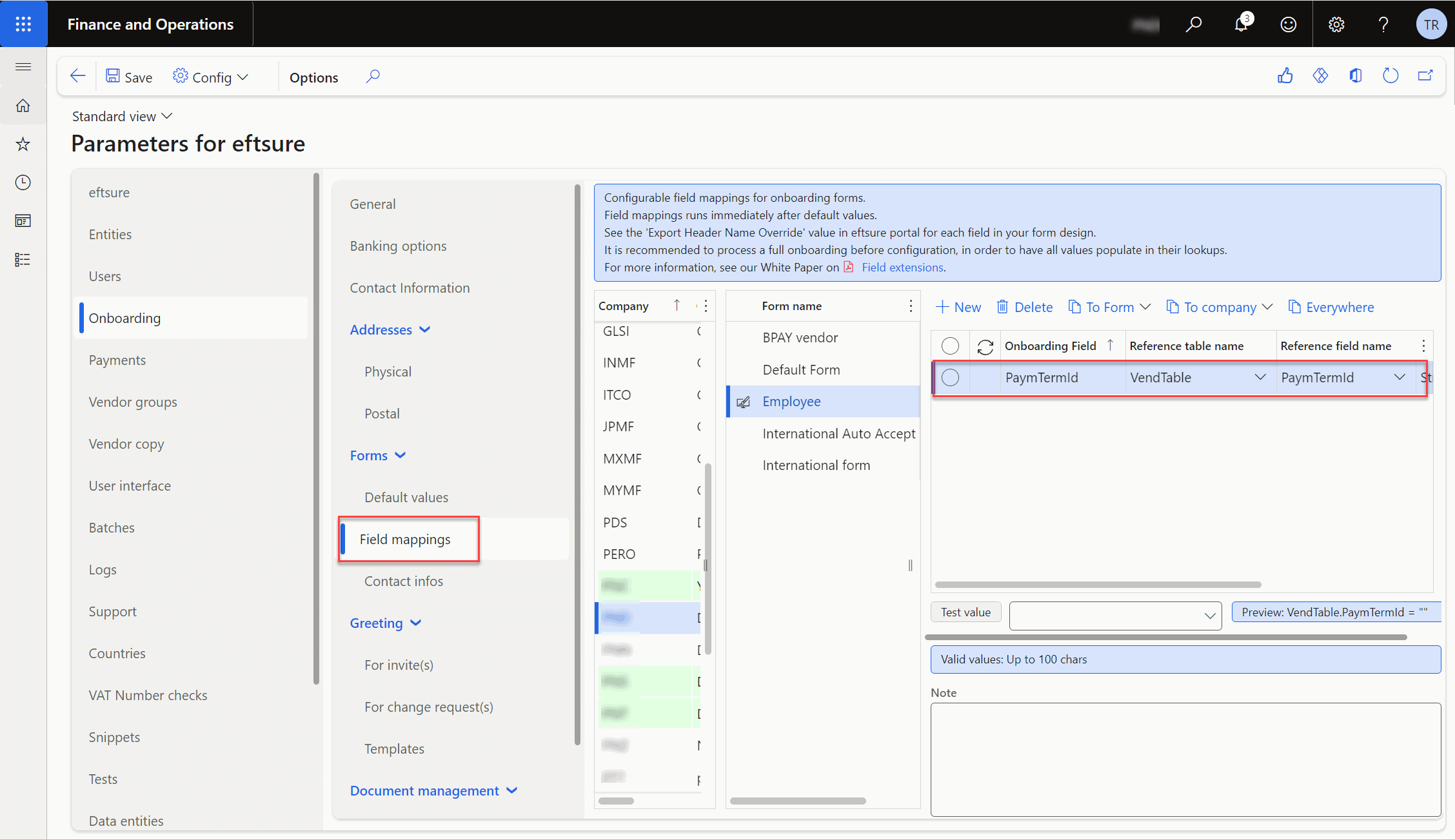This screenshot has width=1455, height=840.
Task: Sort by Onboarding Field column header
Action: pyautogui.click(x=1050, y=346)
